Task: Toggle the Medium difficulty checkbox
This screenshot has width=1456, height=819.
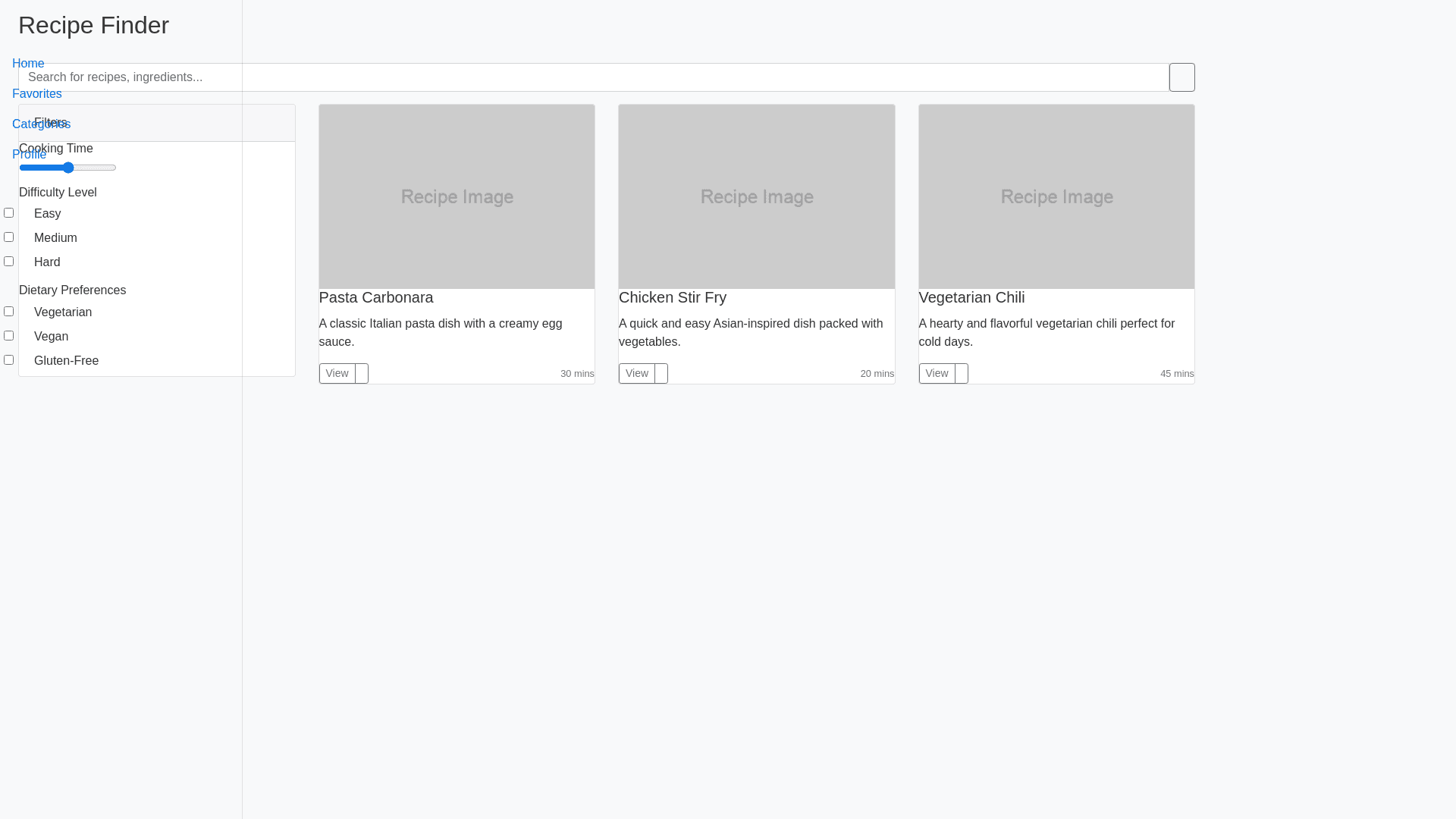Action: tap(9, 237)
